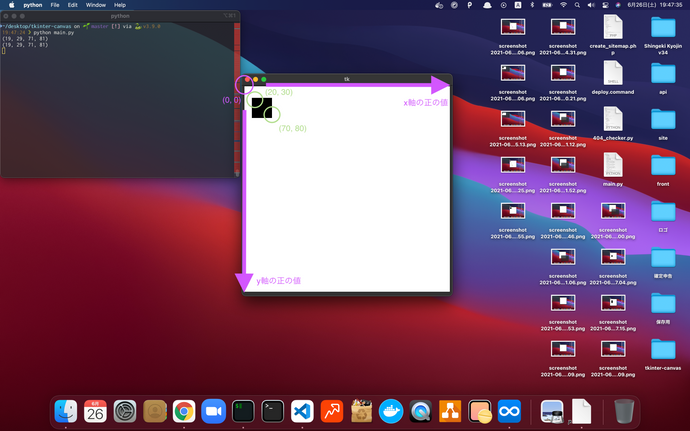Open Zoom from the Dock
Screen dimensions: 690x431
click(x=213, y=411)
